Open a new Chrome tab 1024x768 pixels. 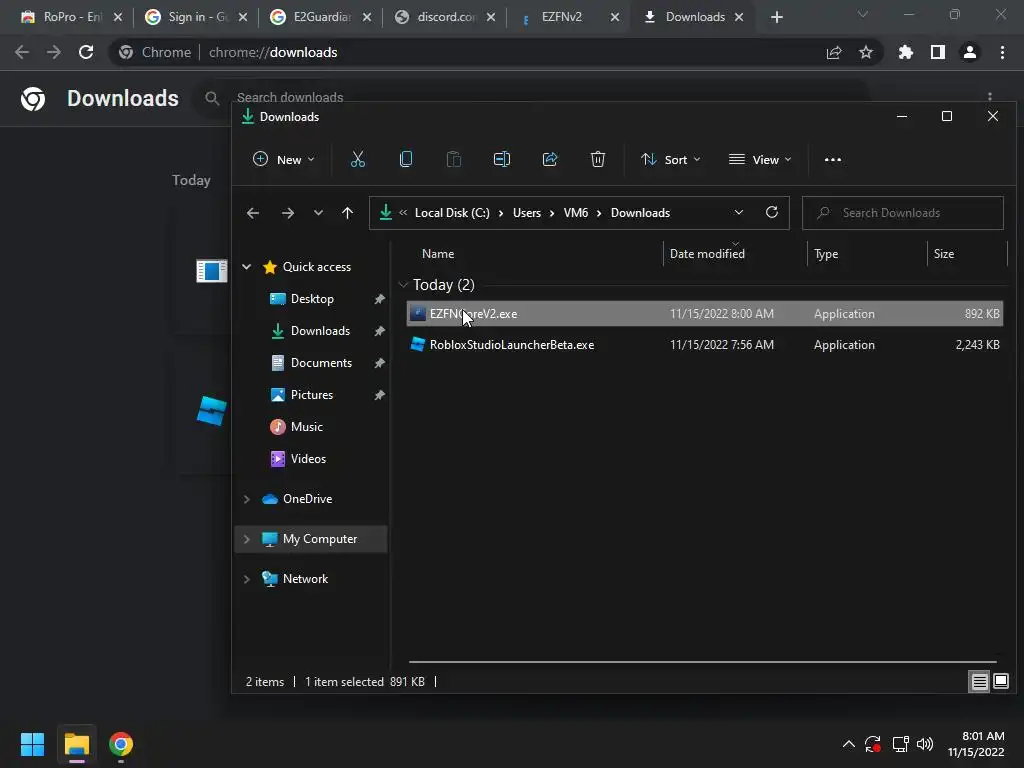[776, 17]
